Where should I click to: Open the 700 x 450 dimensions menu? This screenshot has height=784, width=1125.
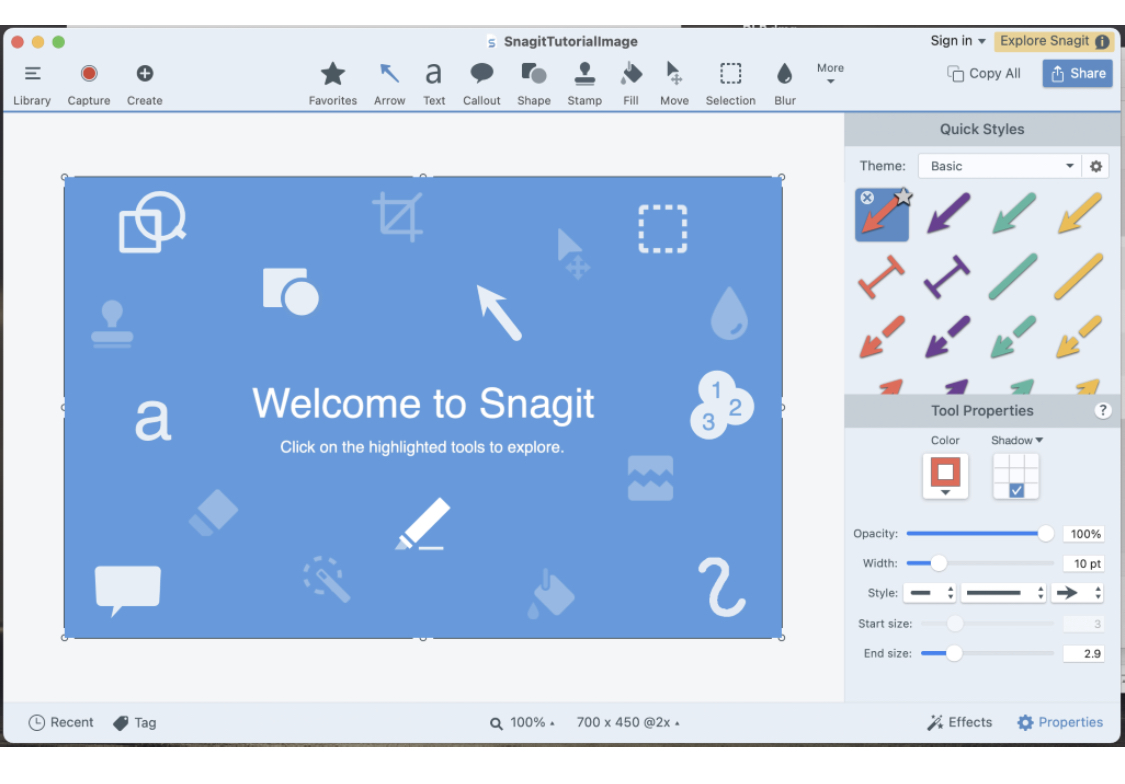(x=628, y=722)
